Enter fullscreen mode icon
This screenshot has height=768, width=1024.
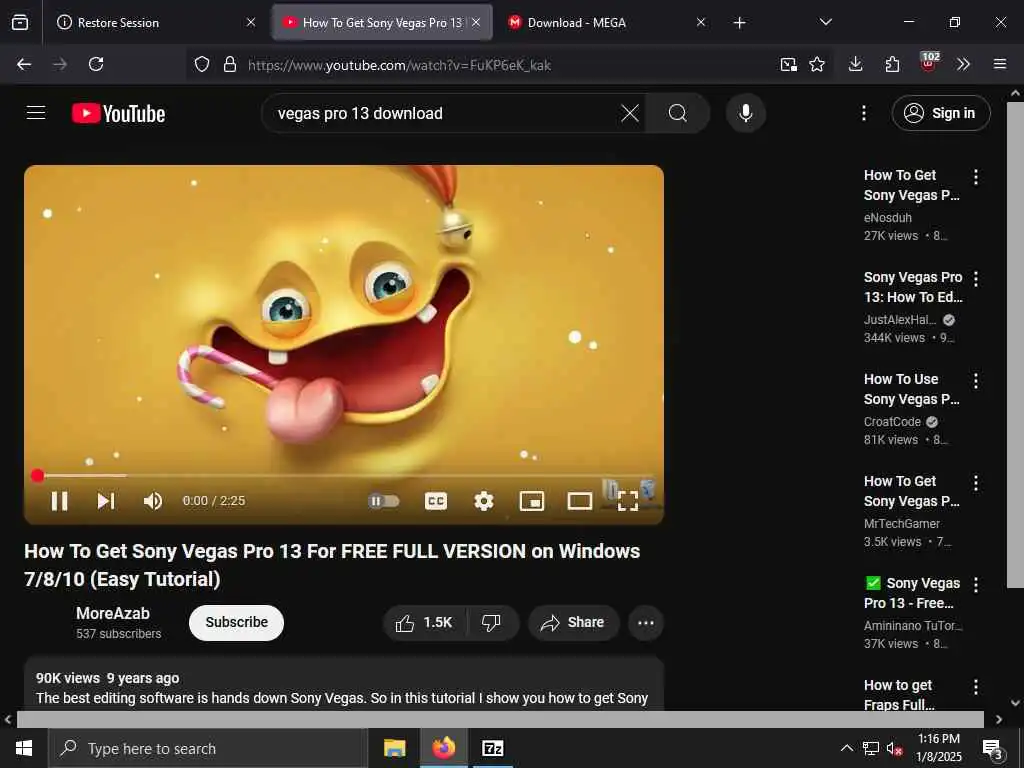click(628, 501)
